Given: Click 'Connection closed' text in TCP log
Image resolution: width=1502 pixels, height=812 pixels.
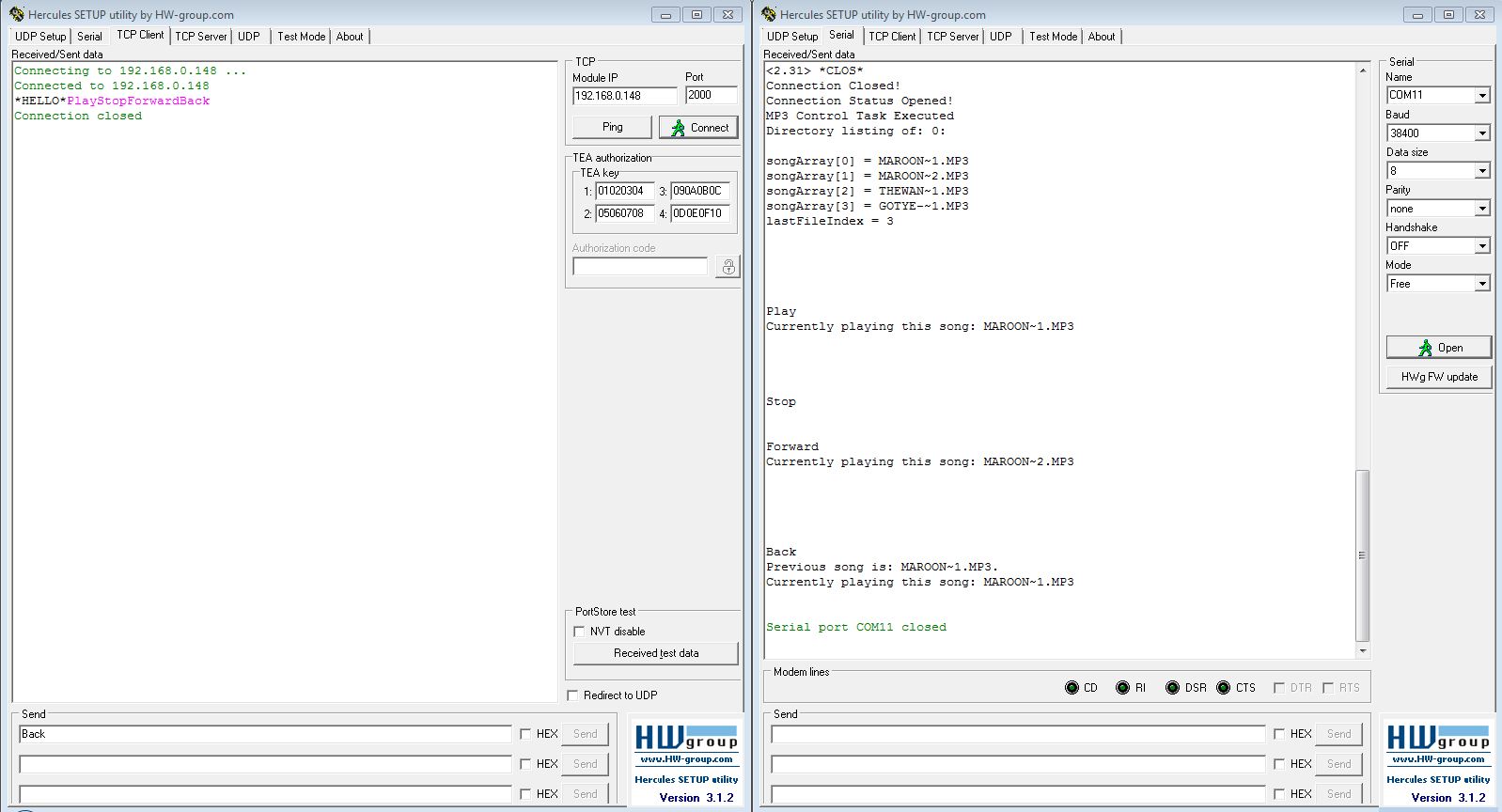Looking at the screenshot, I should point(78,116).
